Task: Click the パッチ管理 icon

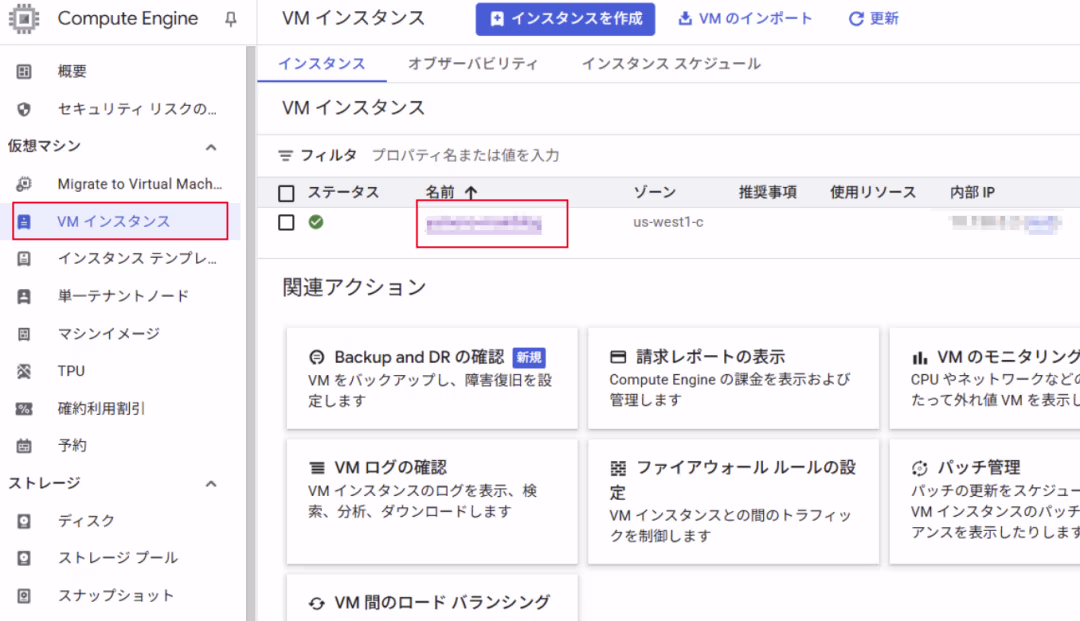Action: pyautogui.click(x=920, y=468)
